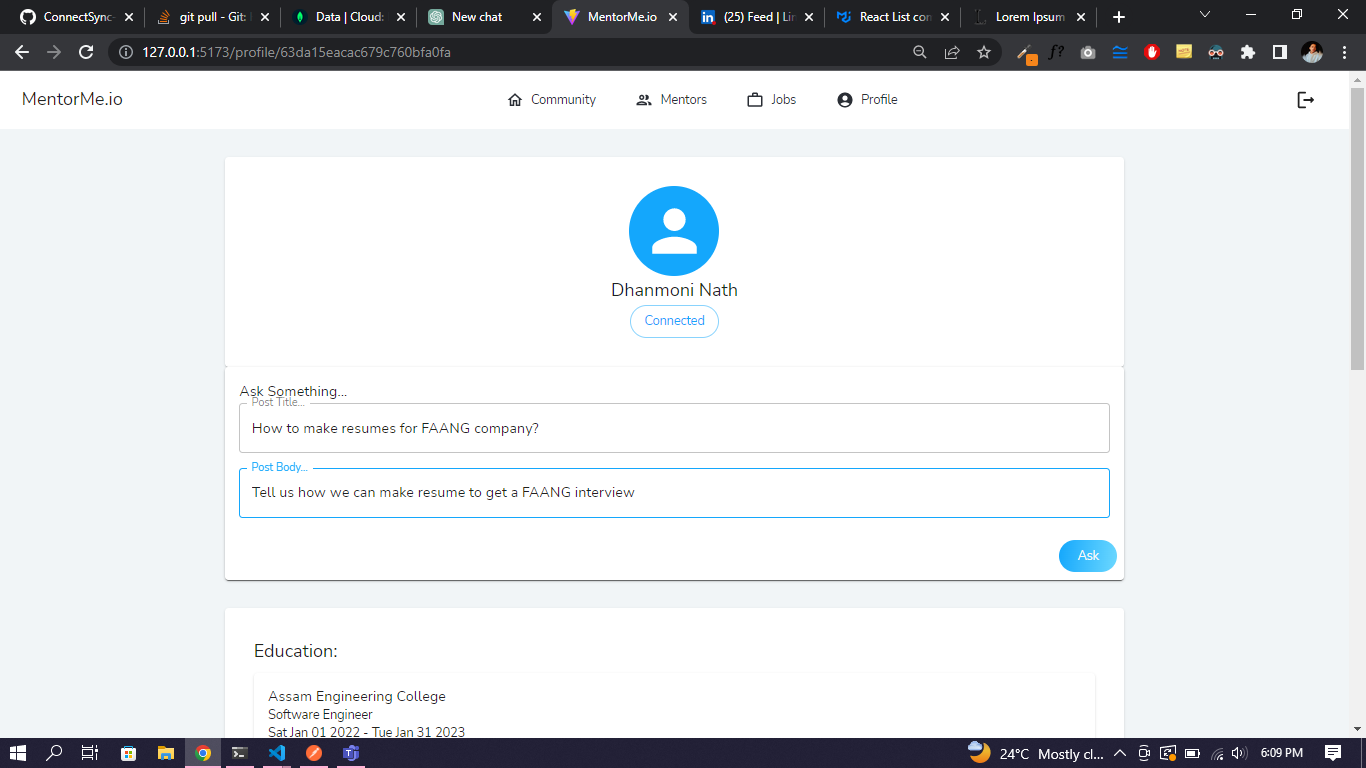Select the Community home icon
1366x768 pixels.
[515, 99]
